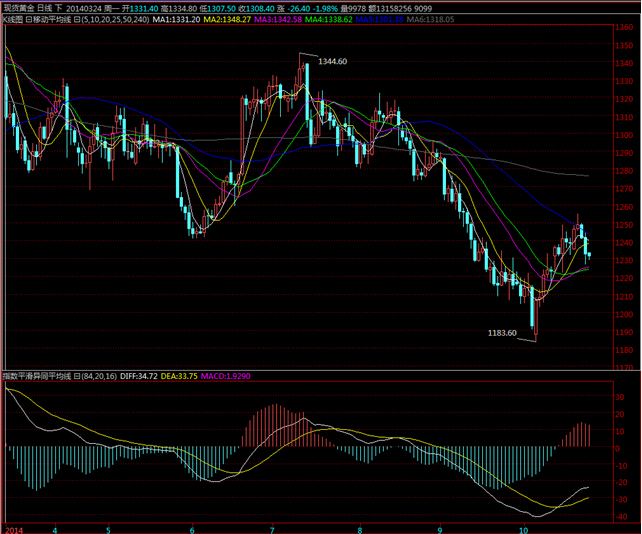Click month 4 on the time axis
This screenshot has height=534, width=642.
[55, 527]
